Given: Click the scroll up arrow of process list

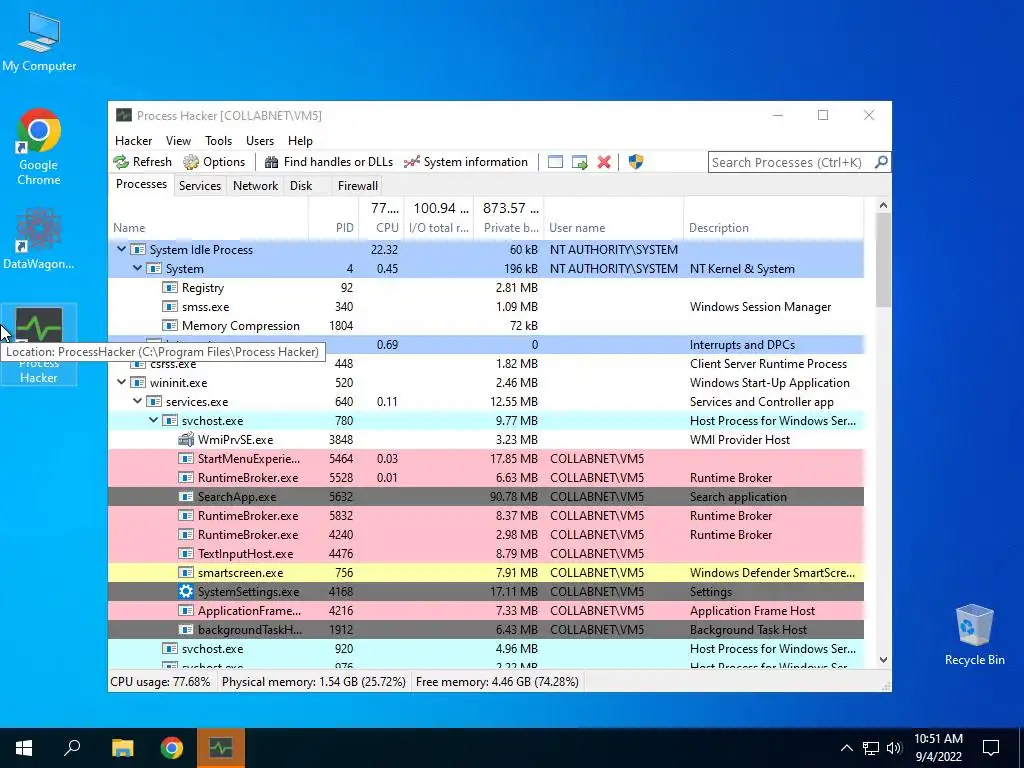Looking at the screenshot, I should point(883,205).
